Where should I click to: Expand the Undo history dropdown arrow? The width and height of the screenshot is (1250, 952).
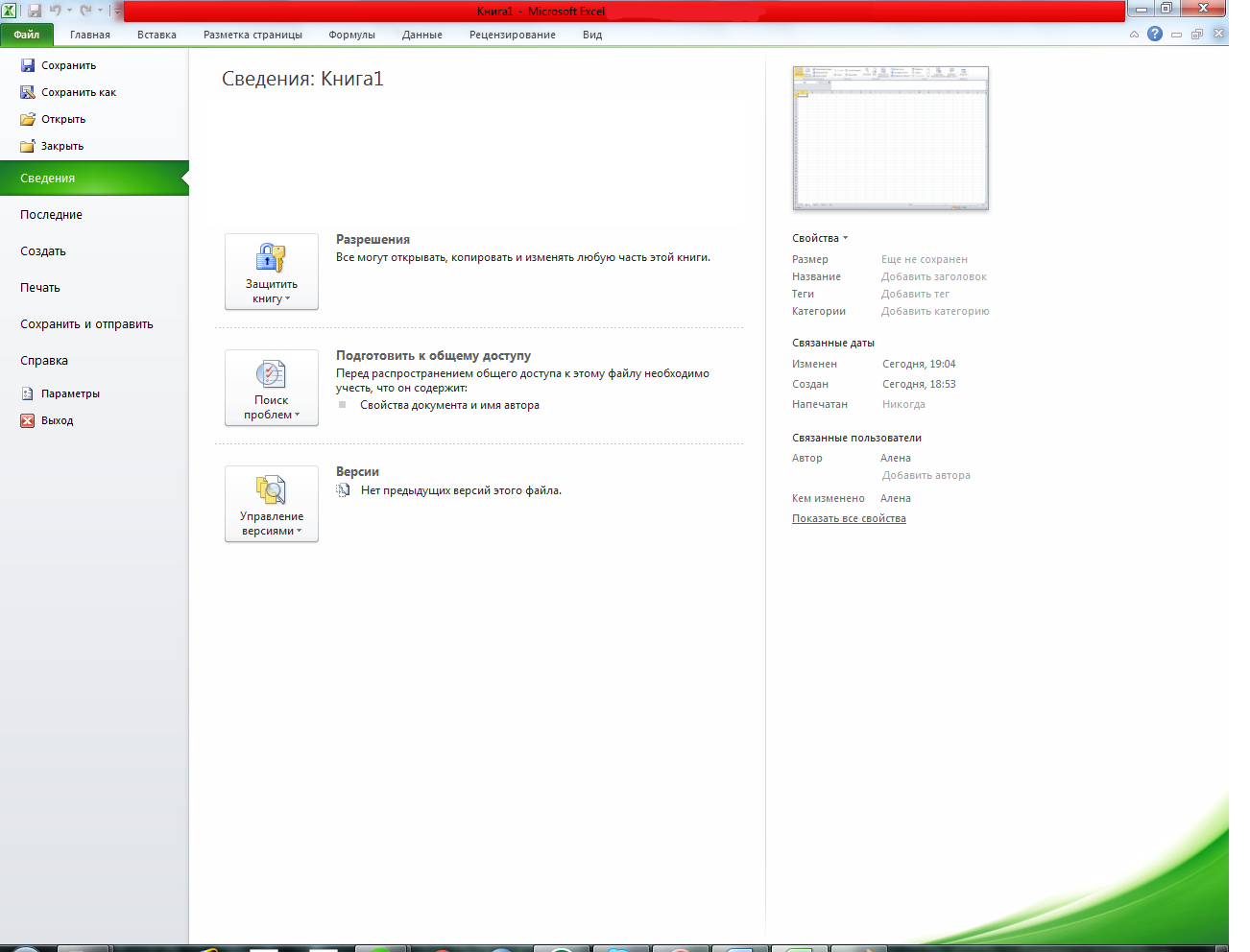(69, 11)
